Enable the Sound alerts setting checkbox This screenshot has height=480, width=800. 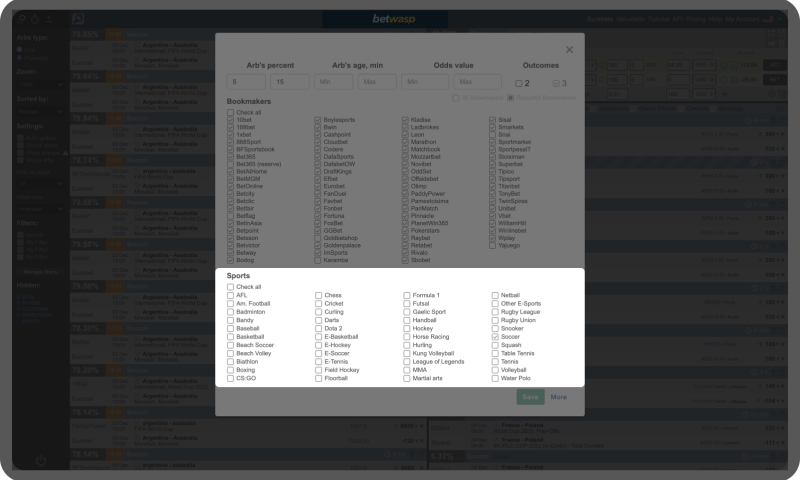click(x=20, y=145)
